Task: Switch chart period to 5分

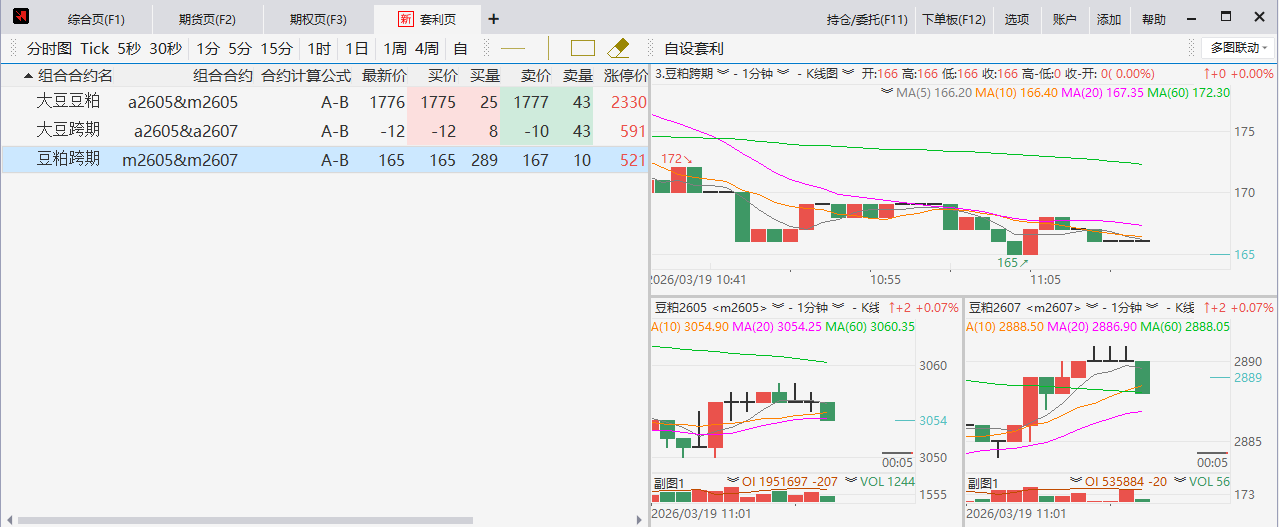Action: (239, 48)
